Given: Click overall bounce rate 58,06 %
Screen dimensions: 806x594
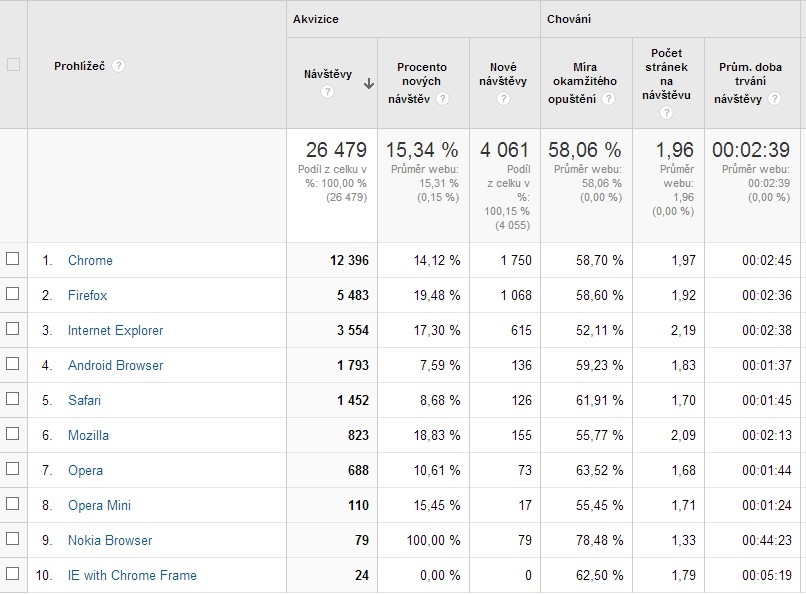Looking at the screenshot, I should pyautogui.click(x=585, y=150).
